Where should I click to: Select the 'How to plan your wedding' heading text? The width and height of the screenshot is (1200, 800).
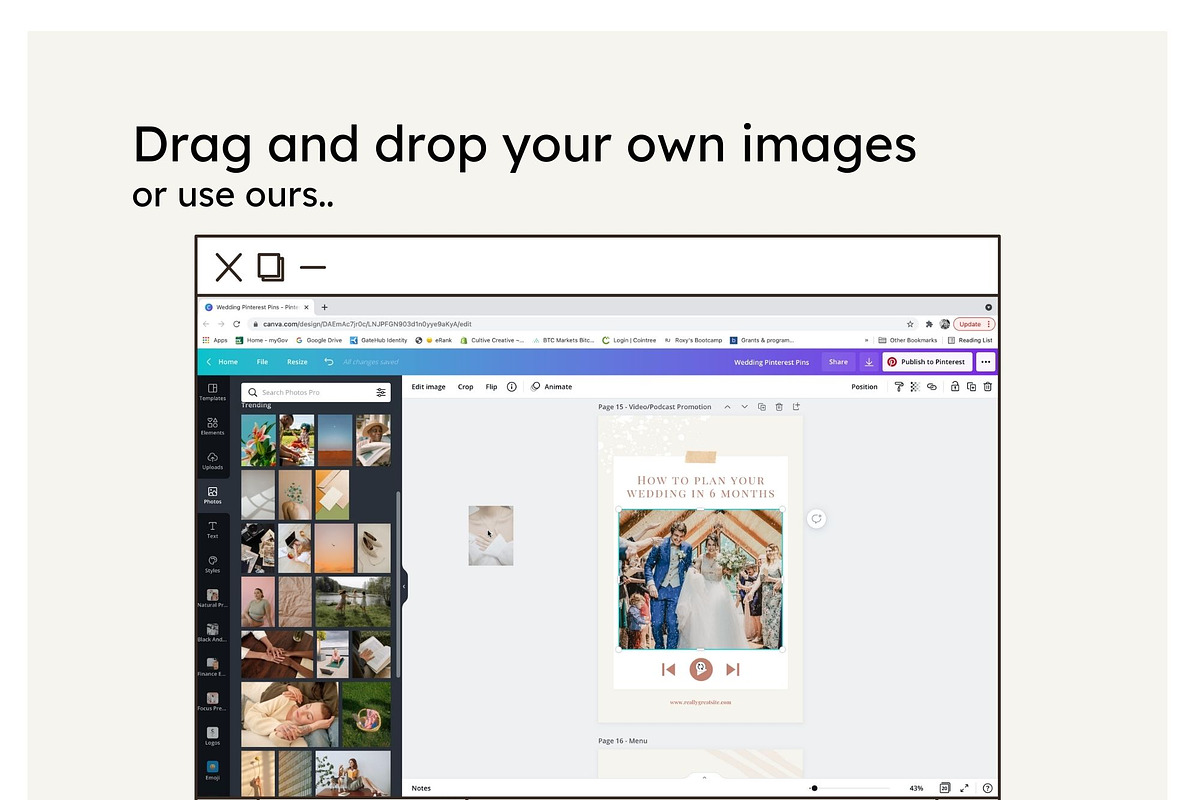coord(700,486)
